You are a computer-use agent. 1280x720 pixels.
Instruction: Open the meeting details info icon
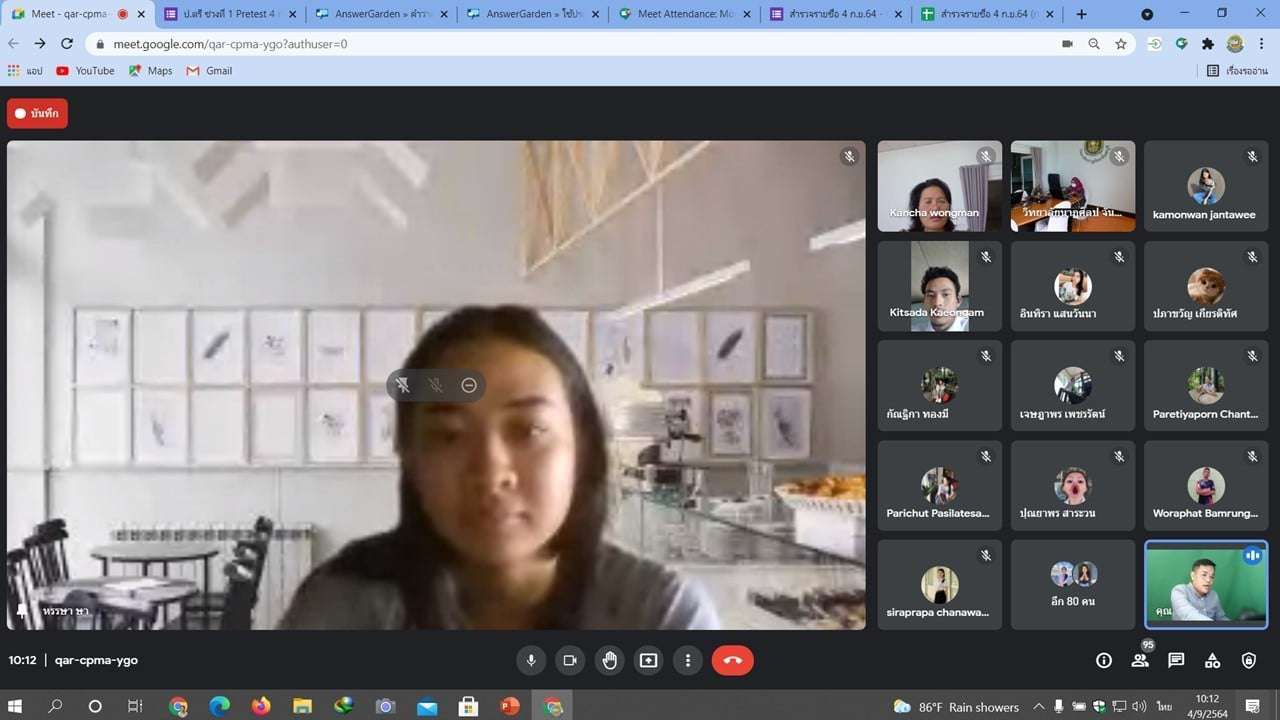click(x=1104, y=660)
